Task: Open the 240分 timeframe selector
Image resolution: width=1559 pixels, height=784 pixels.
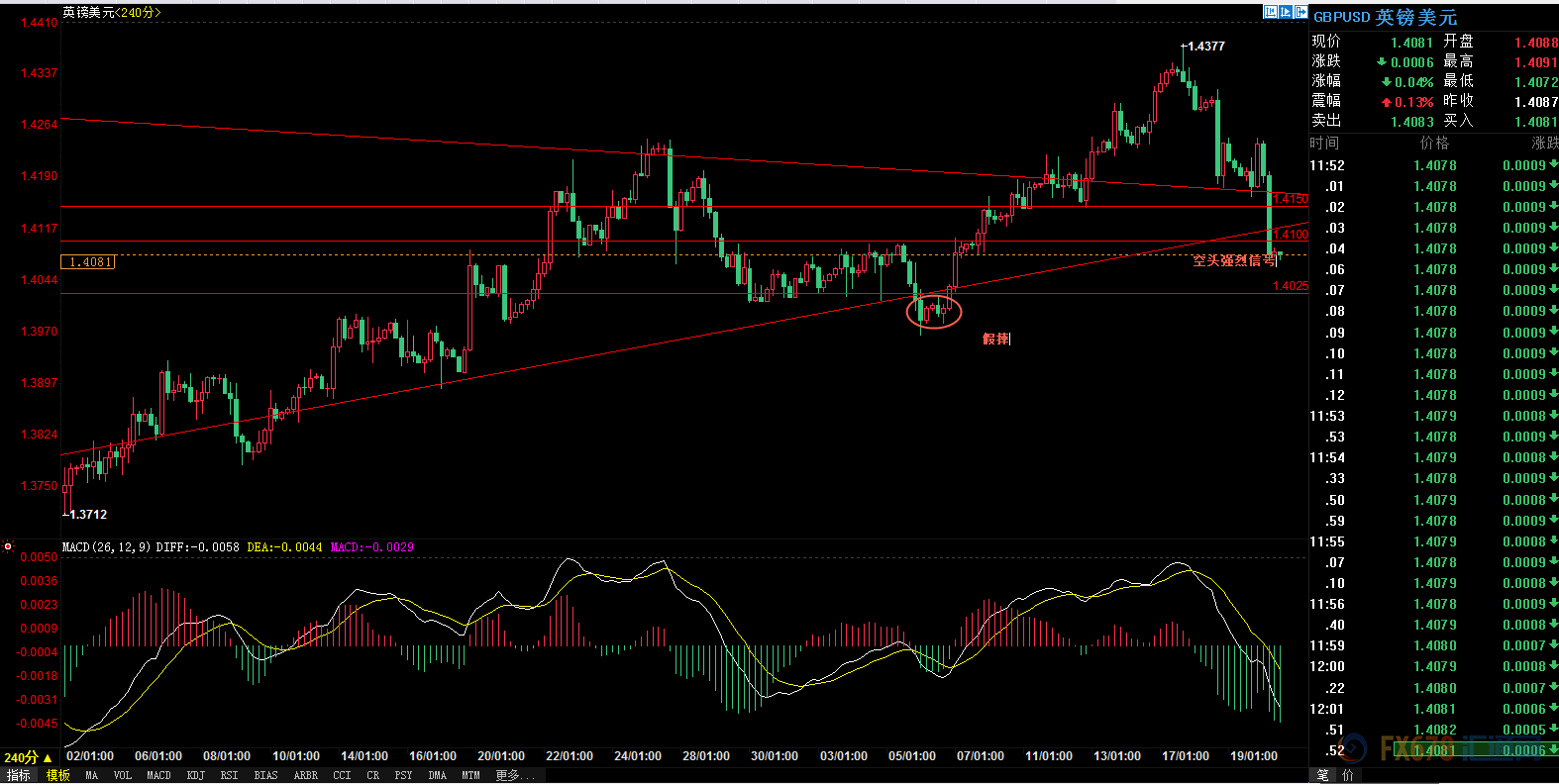Action: (x=28, y=757)
